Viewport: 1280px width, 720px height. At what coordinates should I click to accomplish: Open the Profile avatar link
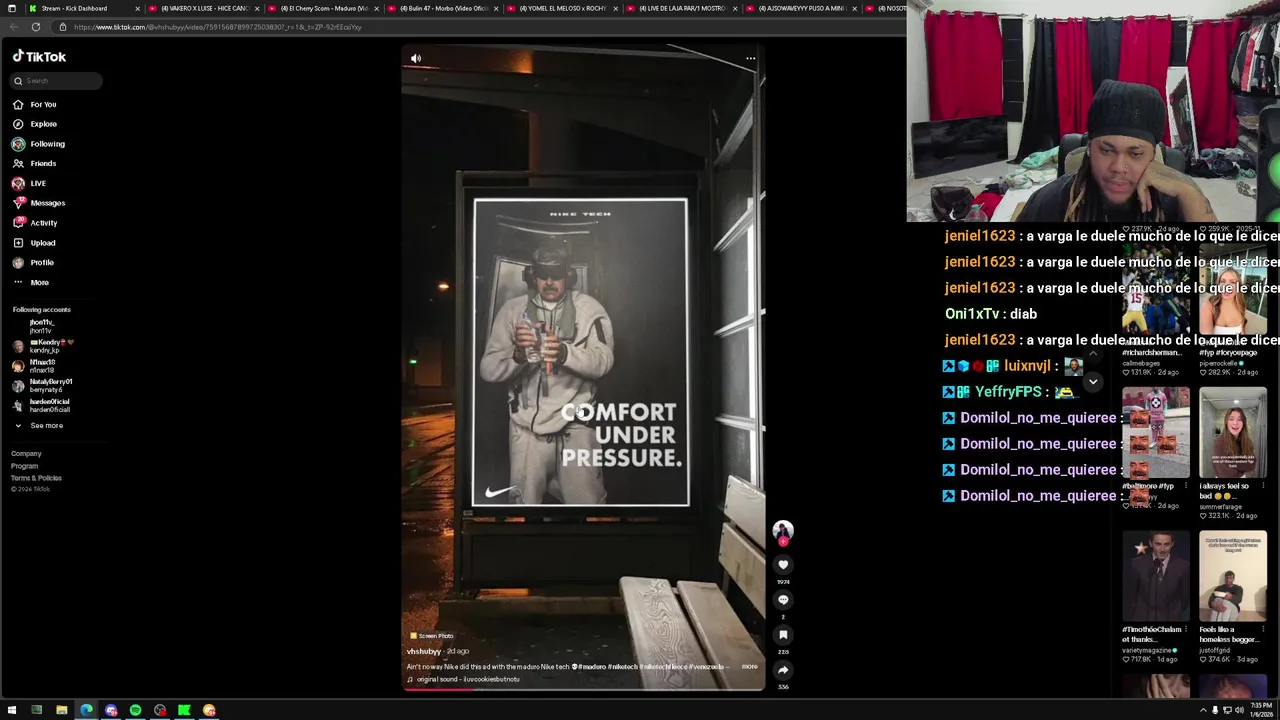coord(18,262)
